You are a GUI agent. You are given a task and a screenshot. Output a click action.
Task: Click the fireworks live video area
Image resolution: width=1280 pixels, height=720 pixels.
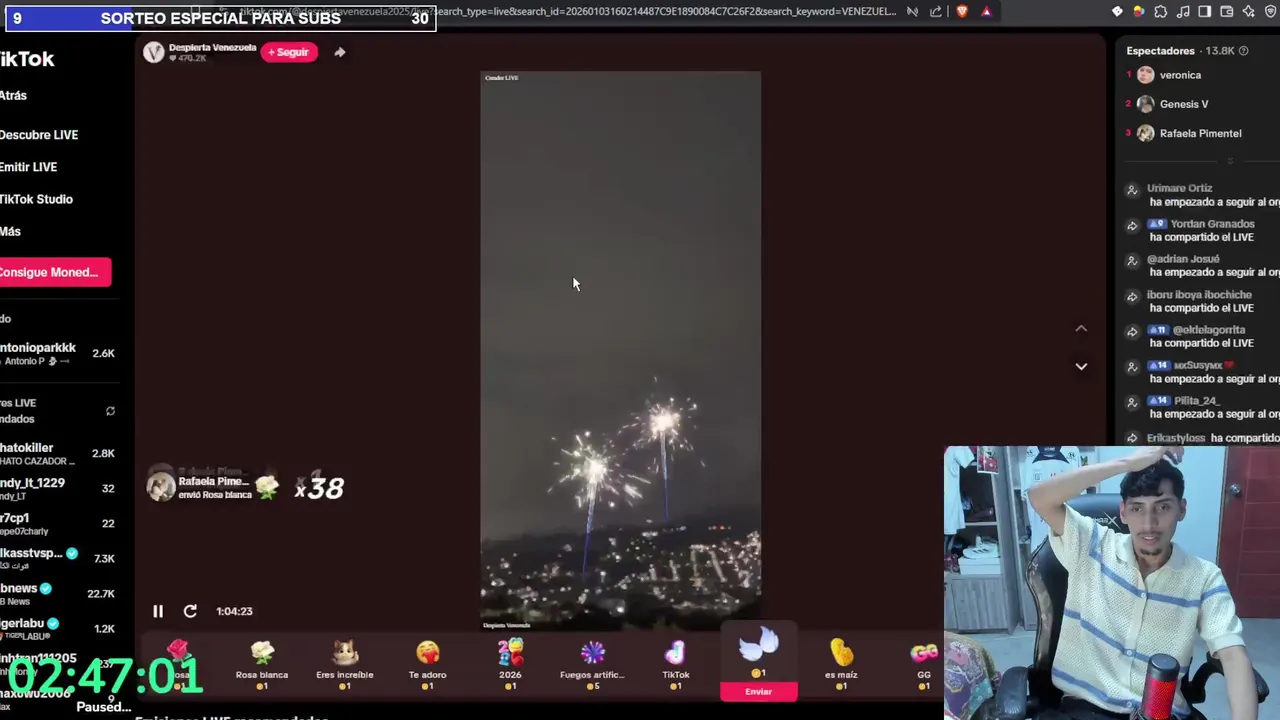620,350
